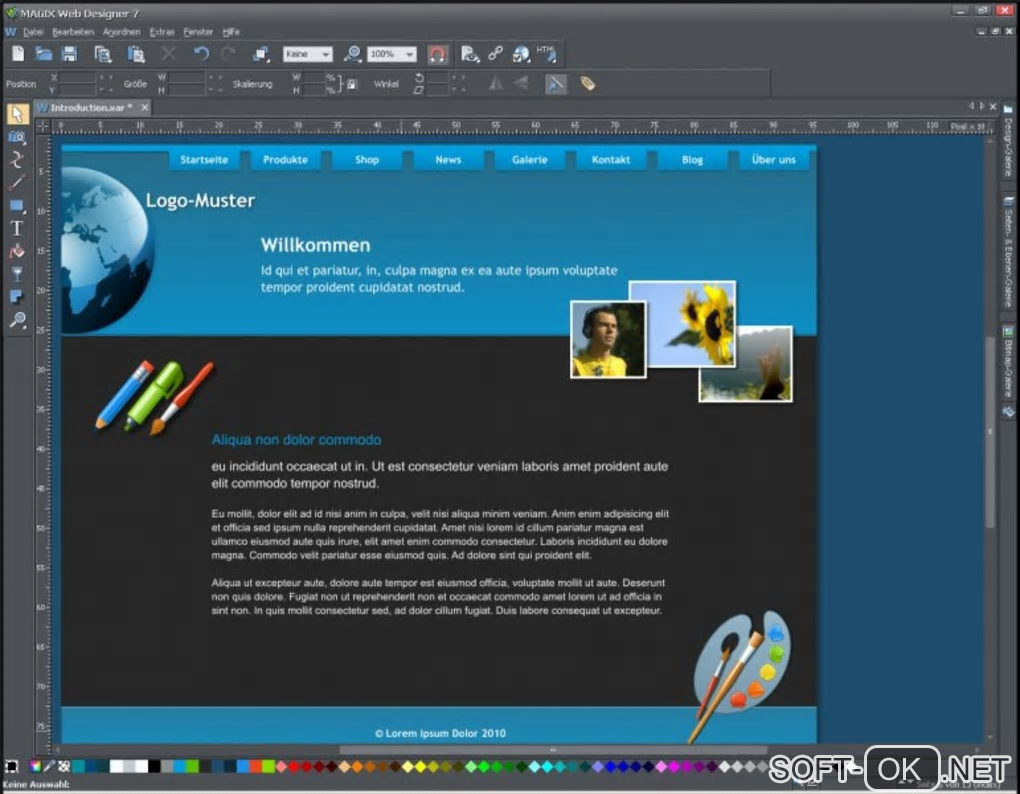
Task: Select the Shadow tool
Action: 17,297
